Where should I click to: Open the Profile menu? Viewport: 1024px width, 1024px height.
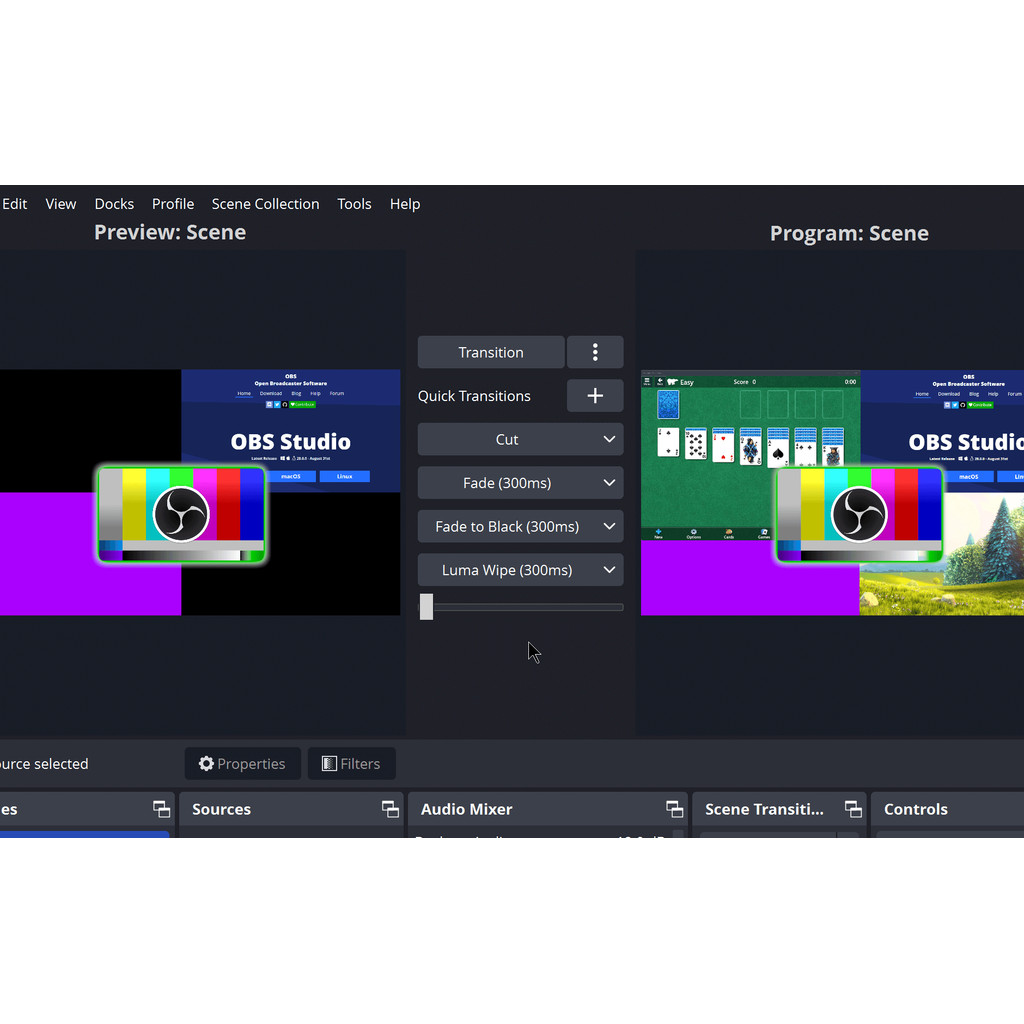(x=173, y=204)
